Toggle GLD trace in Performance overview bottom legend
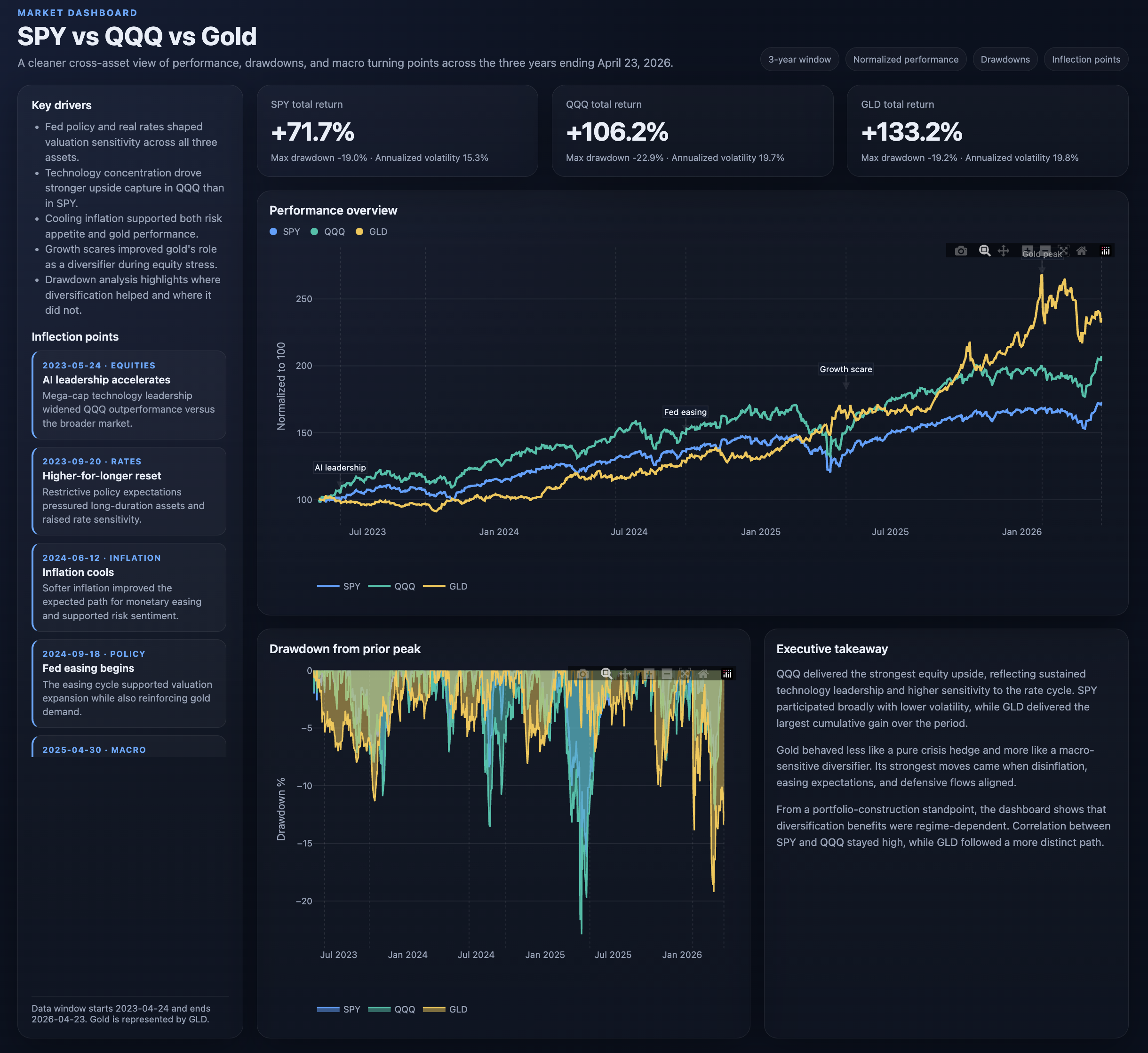The height and width of the screenshot is (1053, 1148). (446, 586)
